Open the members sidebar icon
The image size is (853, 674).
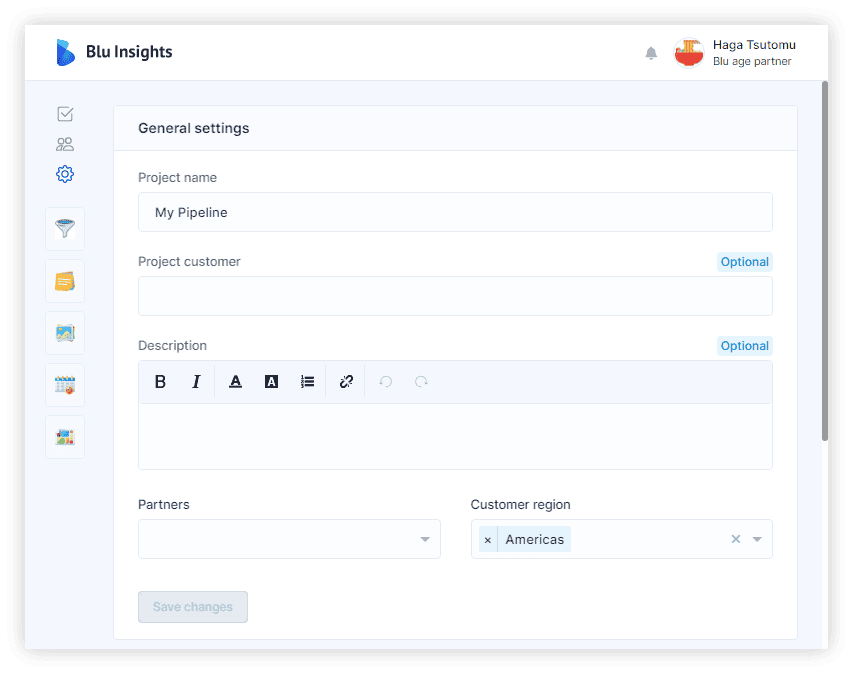point(65,144)
